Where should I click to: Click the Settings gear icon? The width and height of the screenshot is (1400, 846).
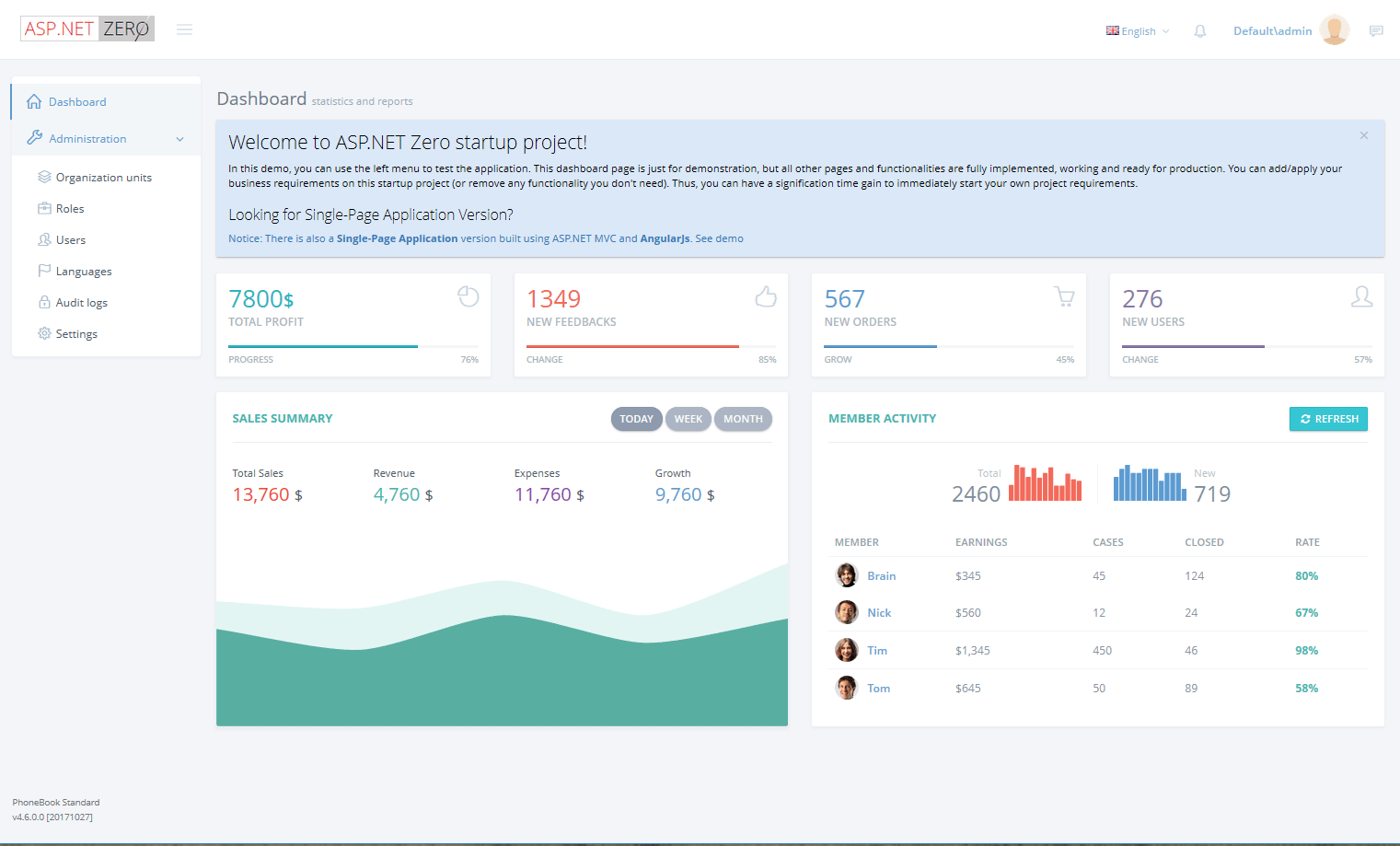coord(44,333)
